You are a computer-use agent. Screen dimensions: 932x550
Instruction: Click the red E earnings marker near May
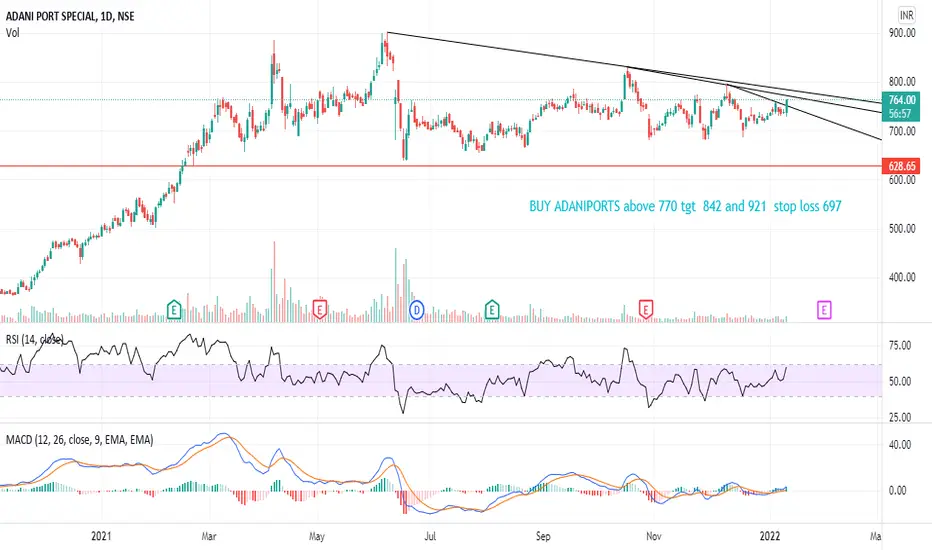coord(320,310)
